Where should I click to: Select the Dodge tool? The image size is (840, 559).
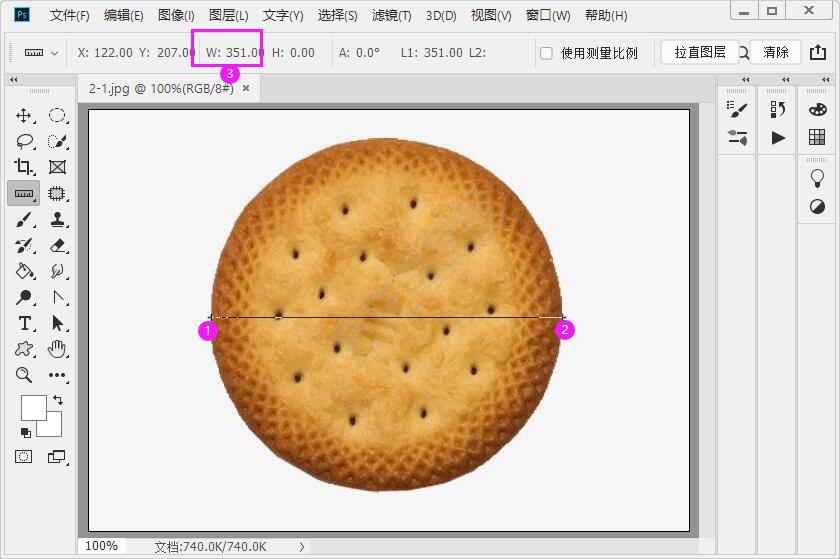pos(24,297)
